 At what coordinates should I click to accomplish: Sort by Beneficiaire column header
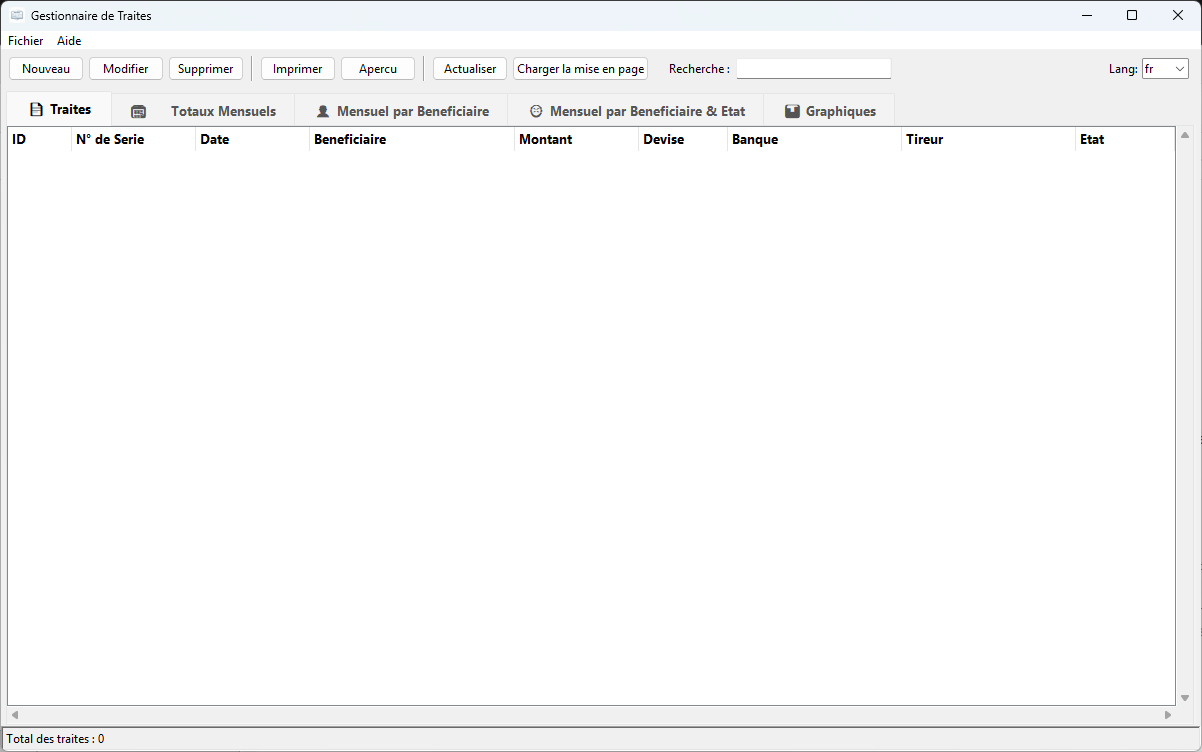pos(412,139)
